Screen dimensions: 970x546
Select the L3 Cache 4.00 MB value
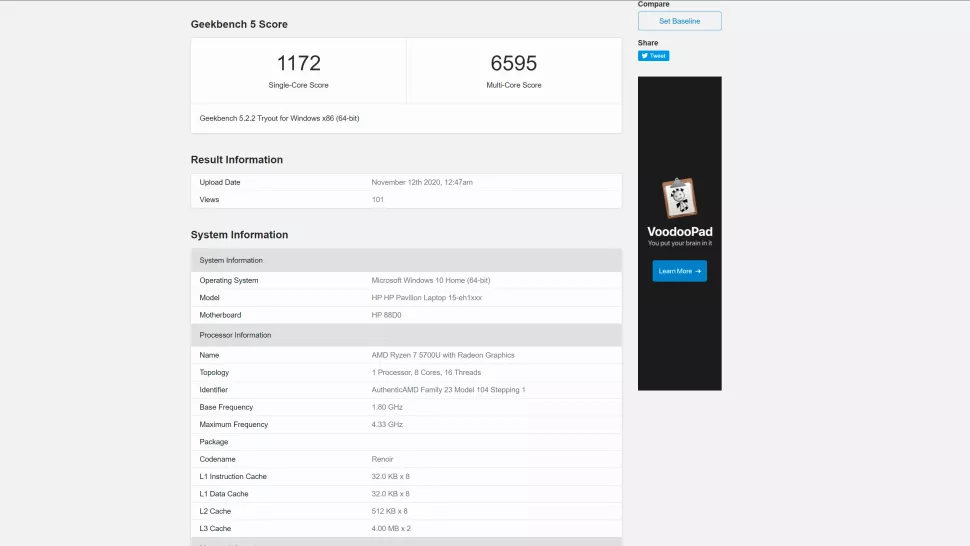click(x=391, y=528)
